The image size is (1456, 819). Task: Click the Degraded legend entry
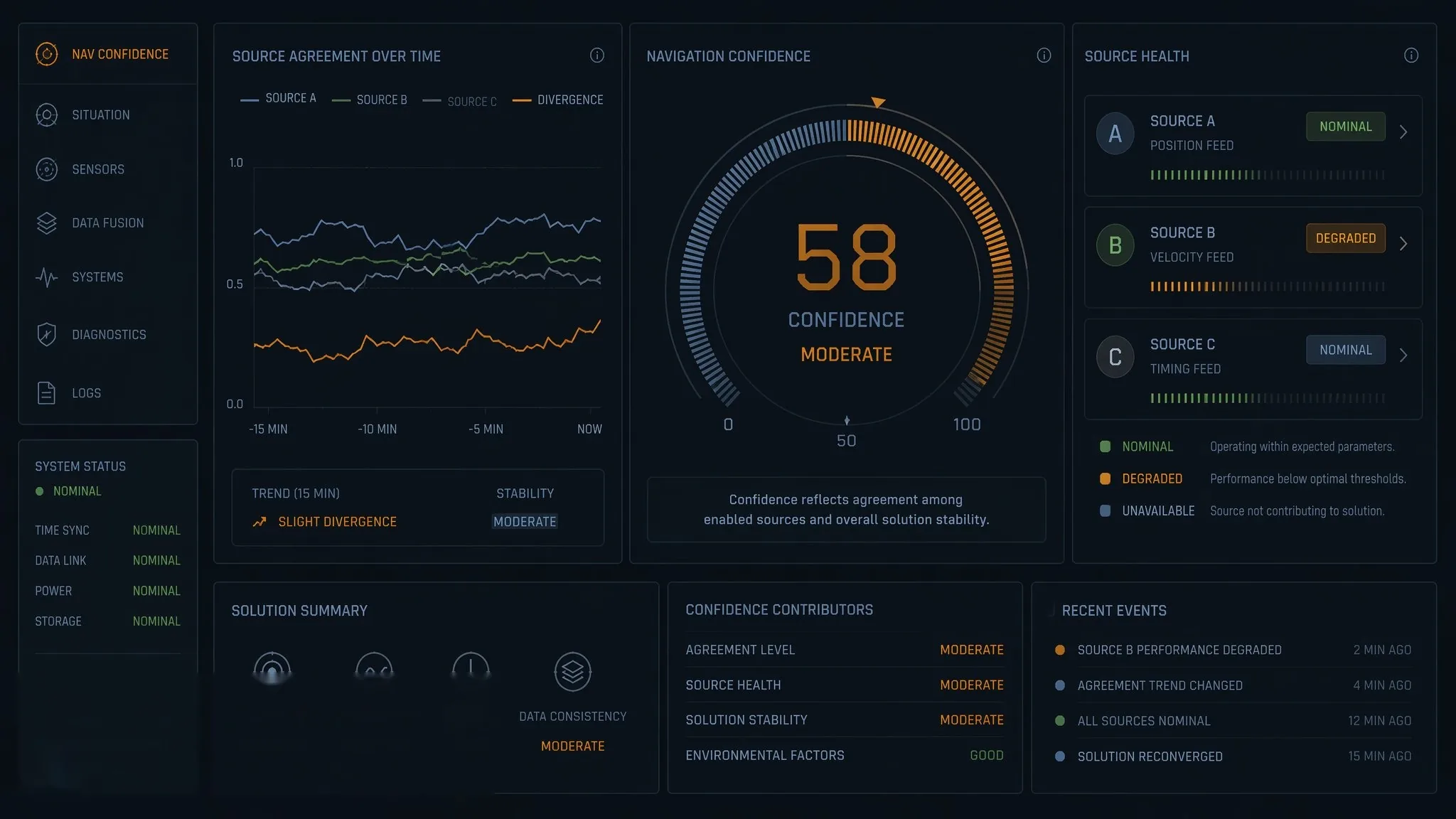pyautogui.click(x=1253, y=479)
